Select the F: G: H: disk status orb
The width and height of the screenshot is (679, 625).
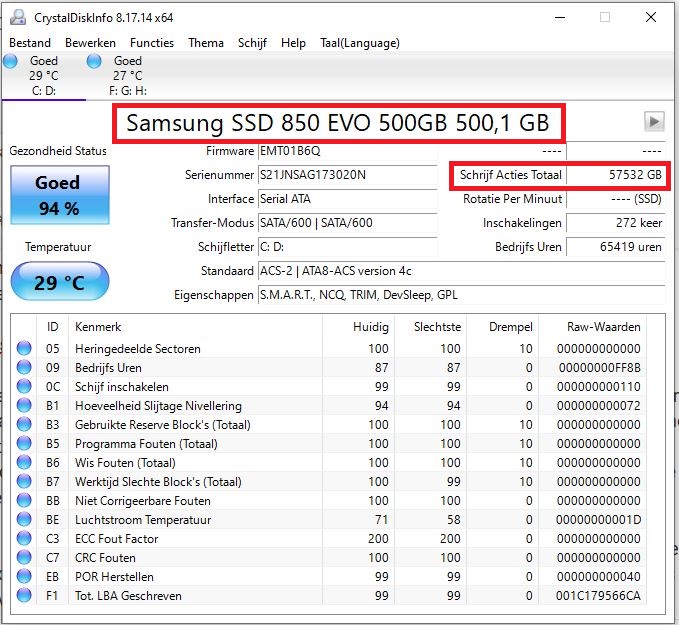[x=95, y=62]
